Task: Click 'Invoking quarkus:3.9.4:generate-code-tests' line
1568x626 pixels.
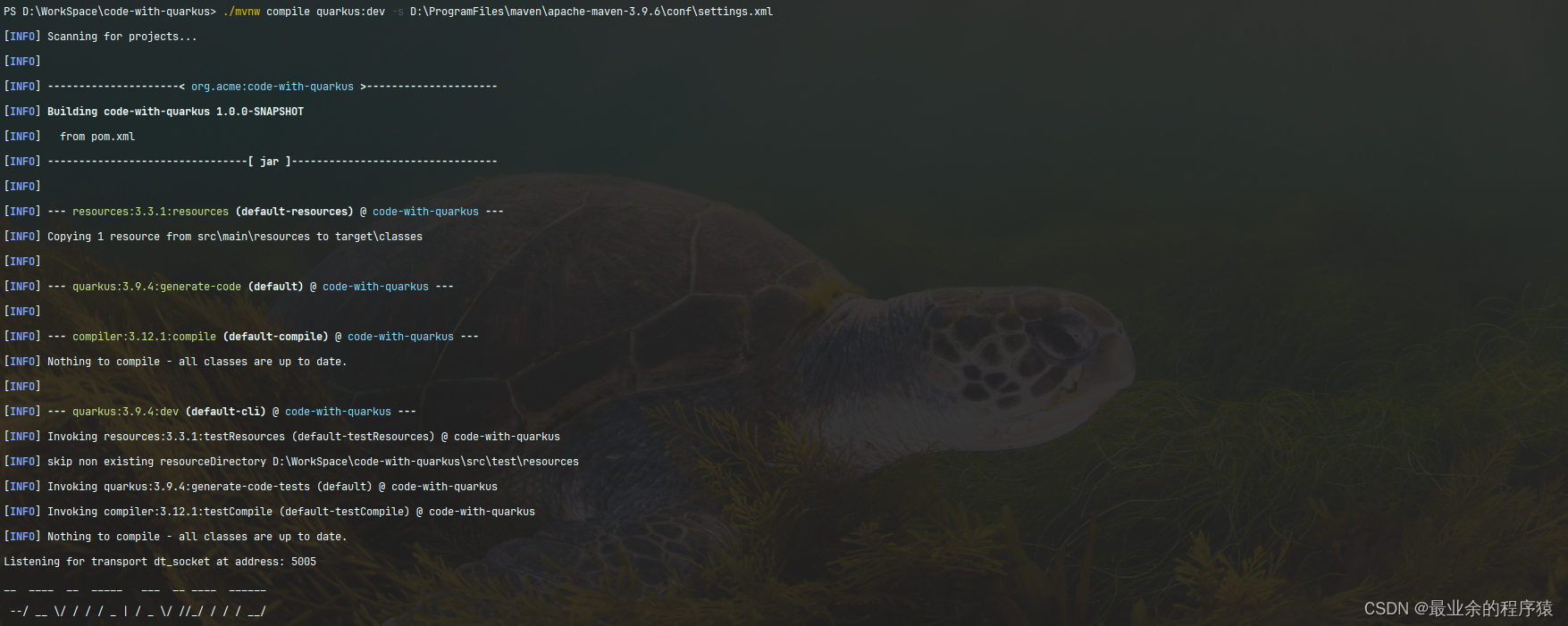Action: [x=250, y=487]
